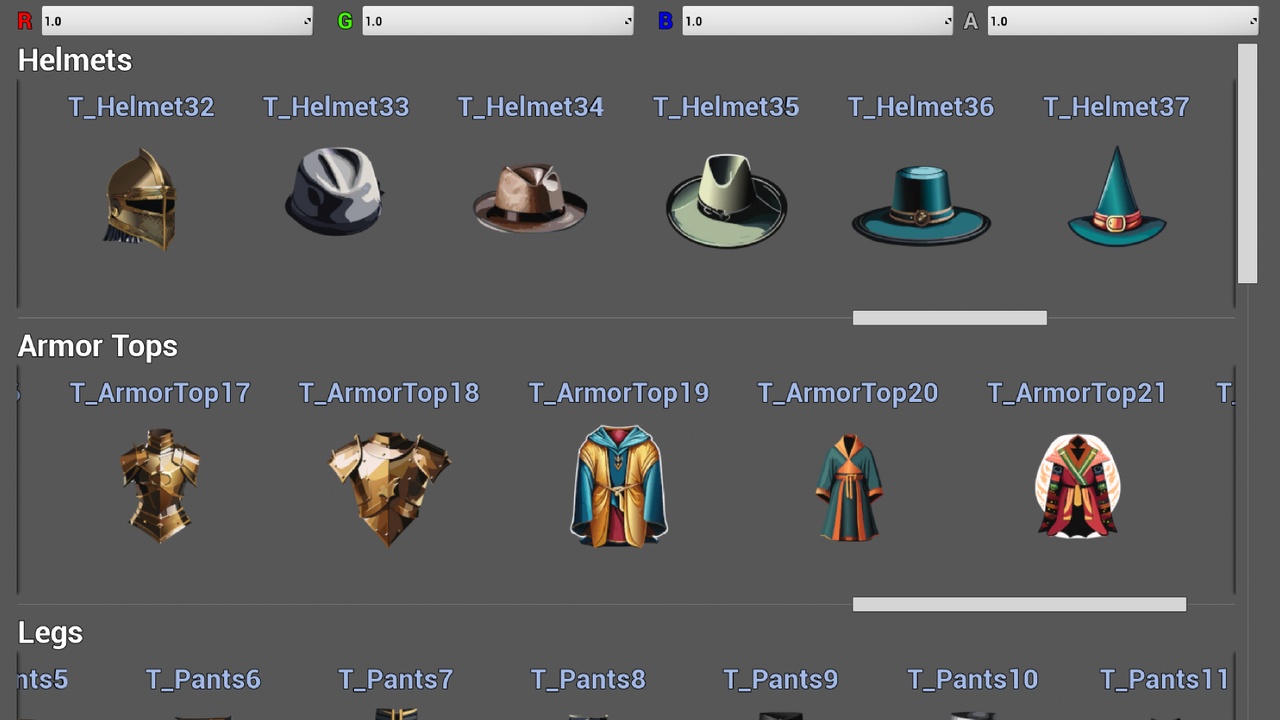Click the blue channel value field

point(817,21)
